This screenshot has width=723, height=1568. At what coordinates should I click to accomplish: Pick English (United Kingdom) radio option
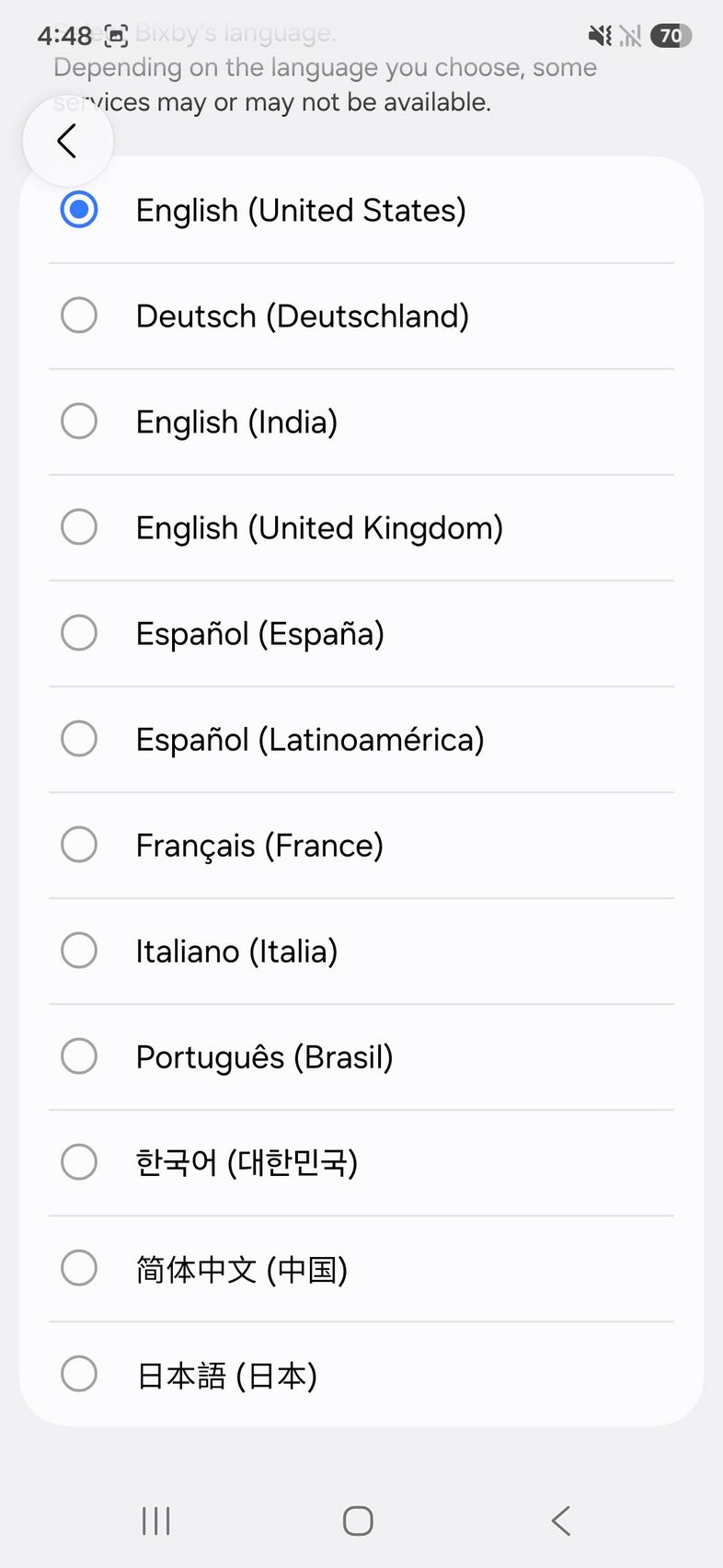click(79, 527)
